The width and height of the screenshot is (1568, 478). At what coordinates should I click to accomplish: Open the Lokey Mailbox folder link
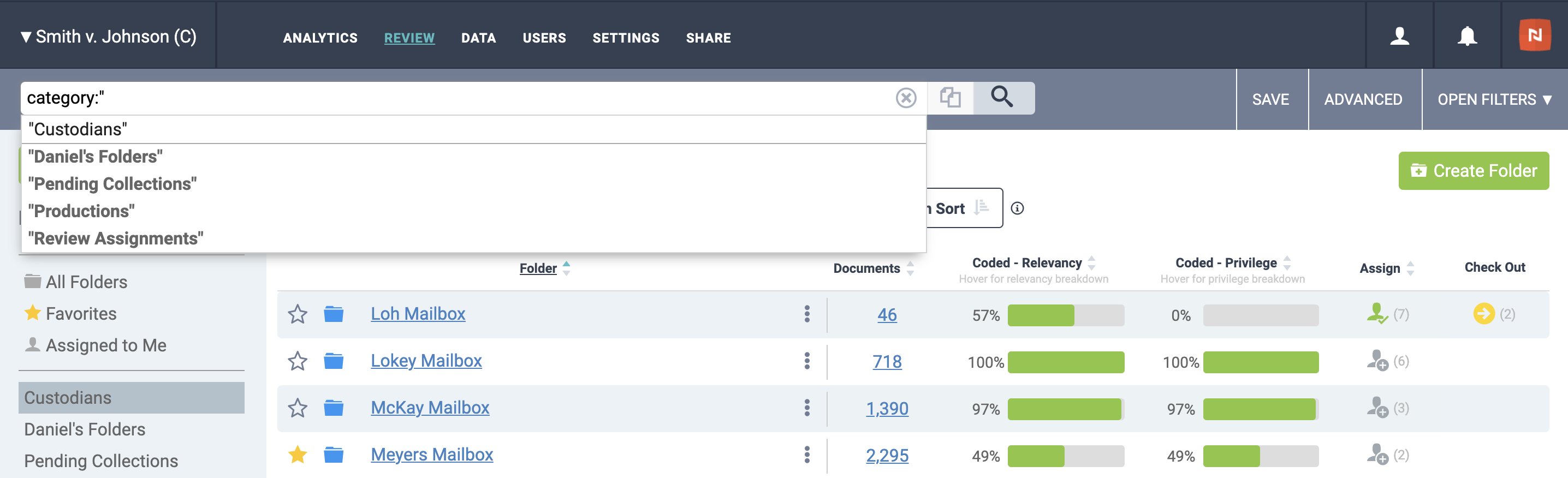[x=426, y=361]
